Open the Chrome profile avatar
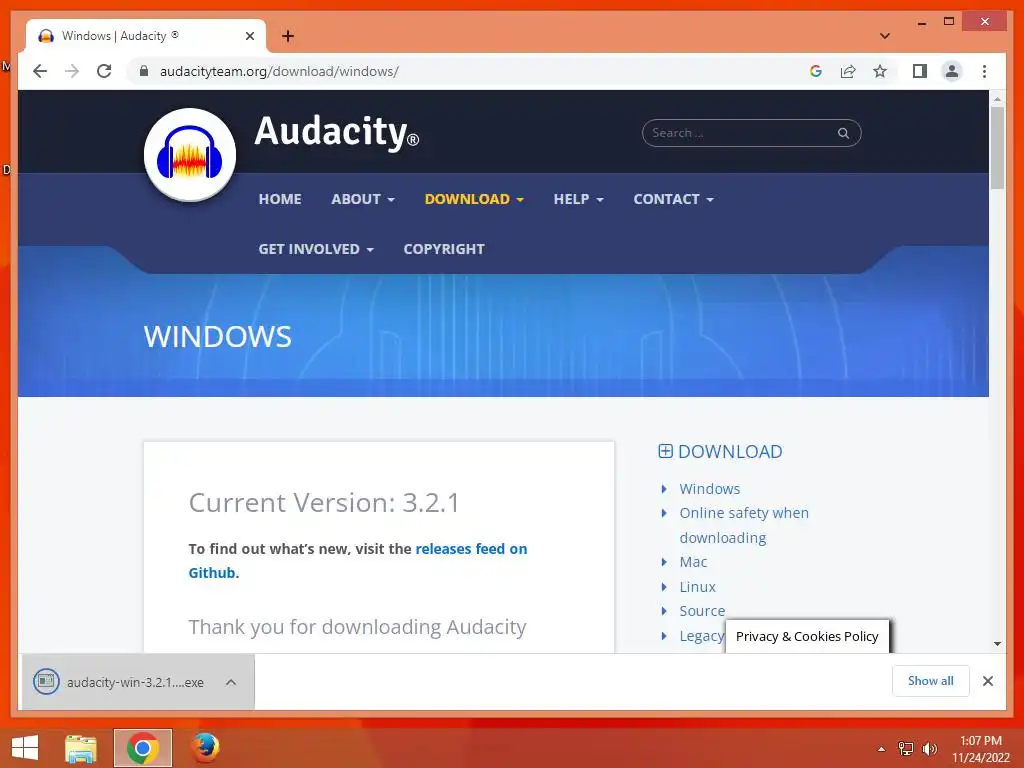 pos(952,71)
